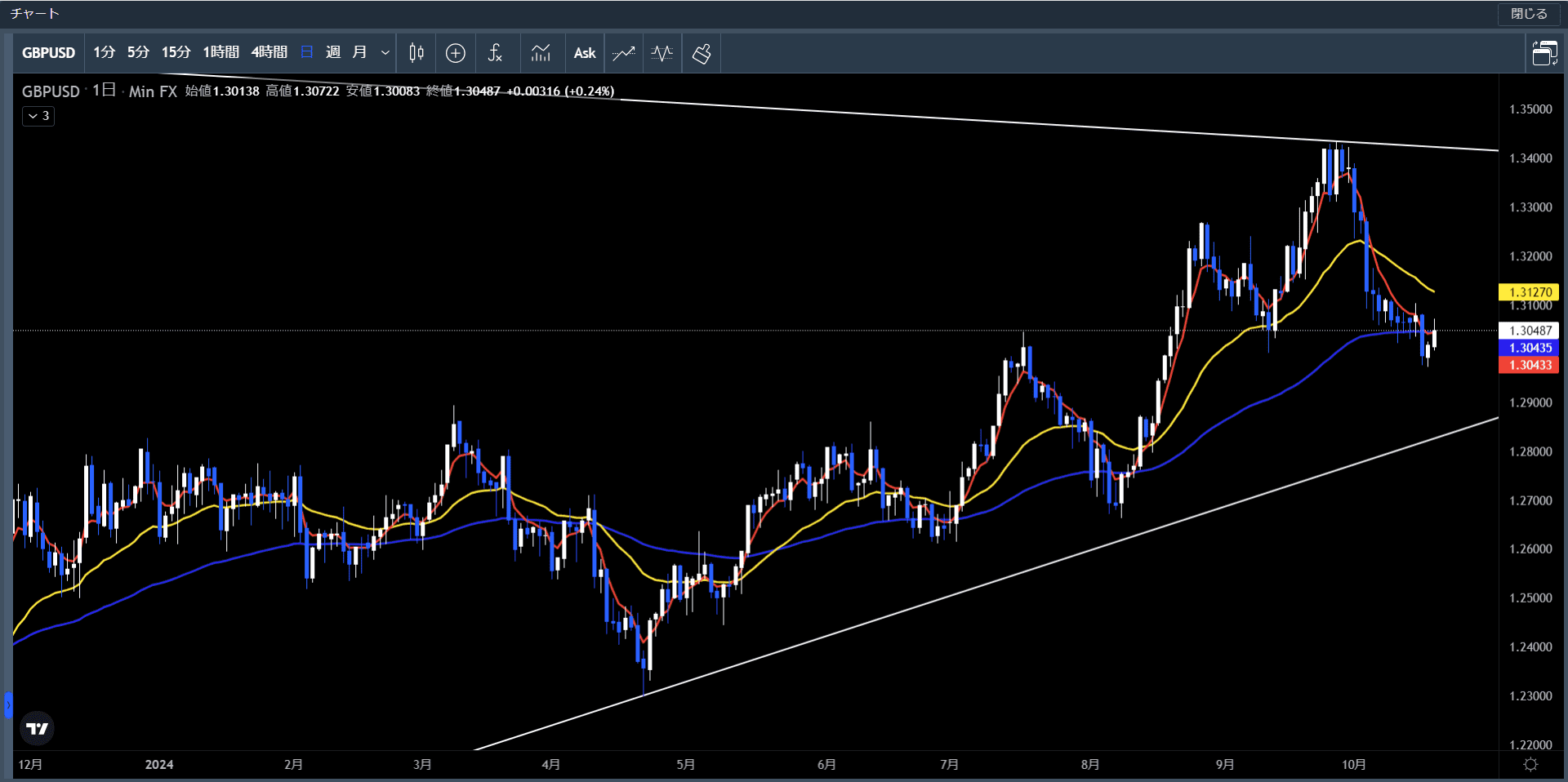Image resolution: width=1568 pixels, height=782 pixels.
Task: Switch to 1分 timeframe
Action: (105, 53)
